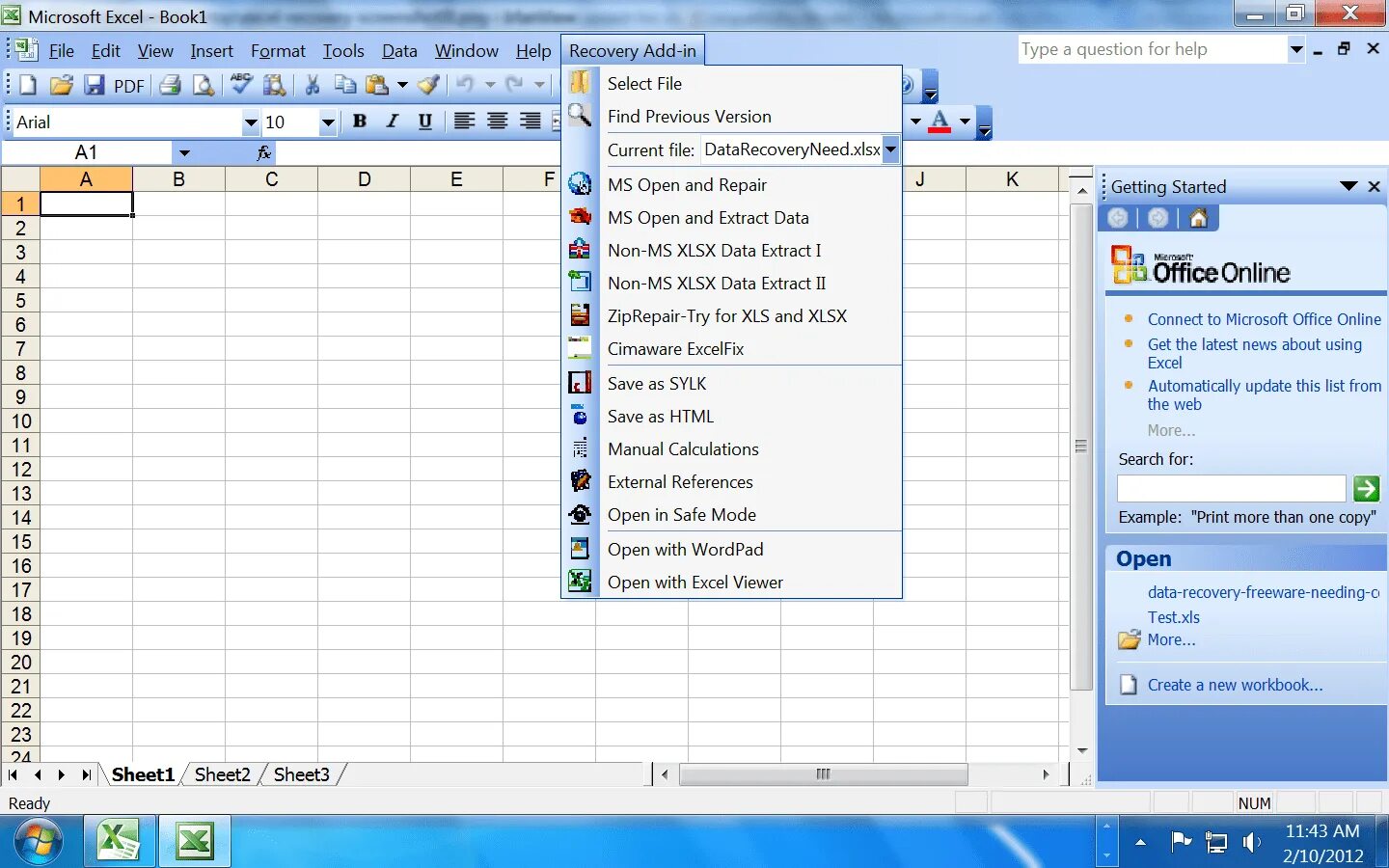Toggle Underline formatting

click(425, 122)
